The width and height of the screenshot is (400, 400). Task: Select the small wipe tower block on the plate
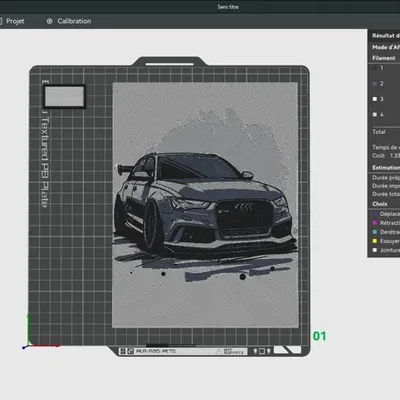click(x=65, y=96)
